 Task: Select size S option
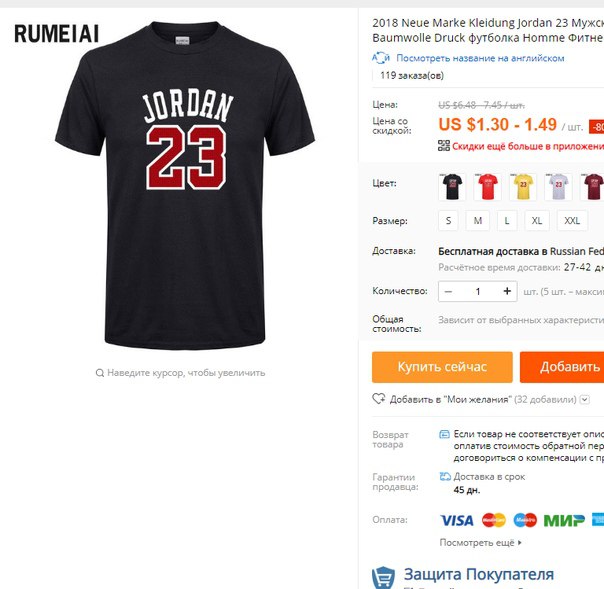coord(448,221)
